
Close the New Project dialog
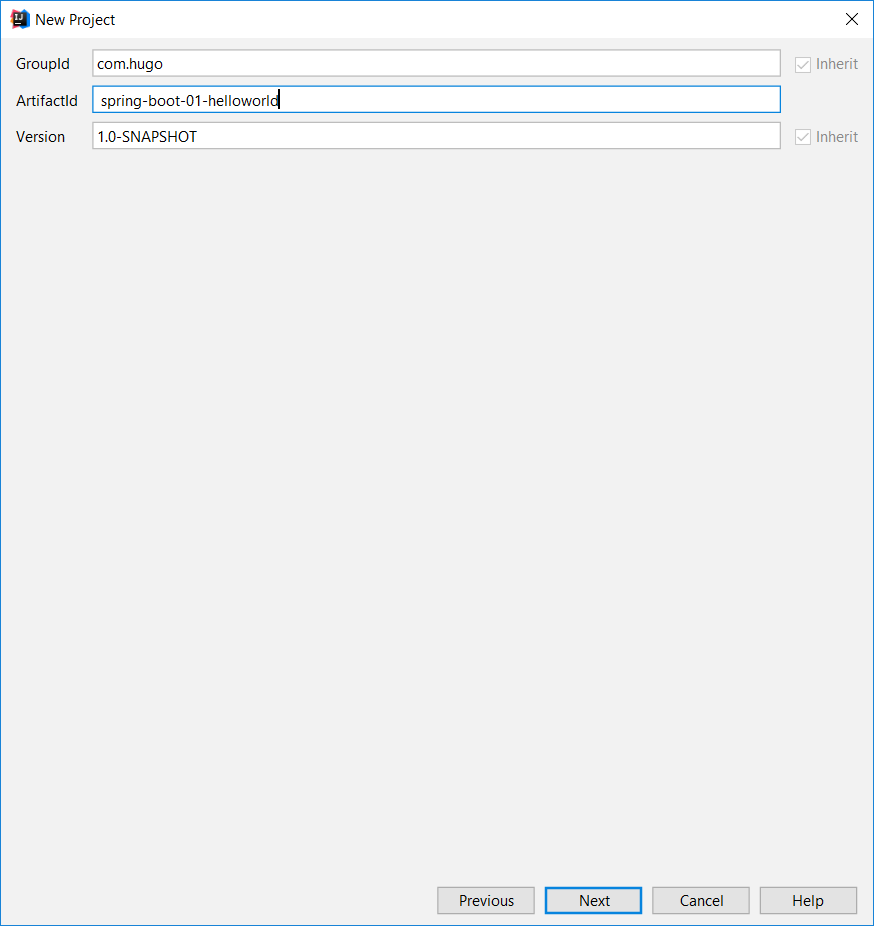pyautogui.click(x=851, y=19)
